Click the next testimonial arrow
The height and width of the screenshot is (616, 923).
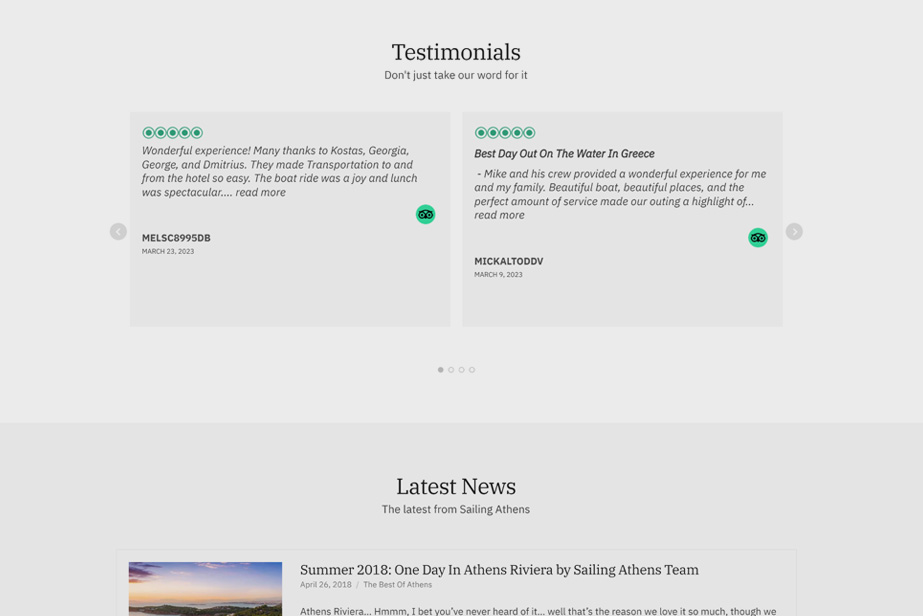coord(794,231)
